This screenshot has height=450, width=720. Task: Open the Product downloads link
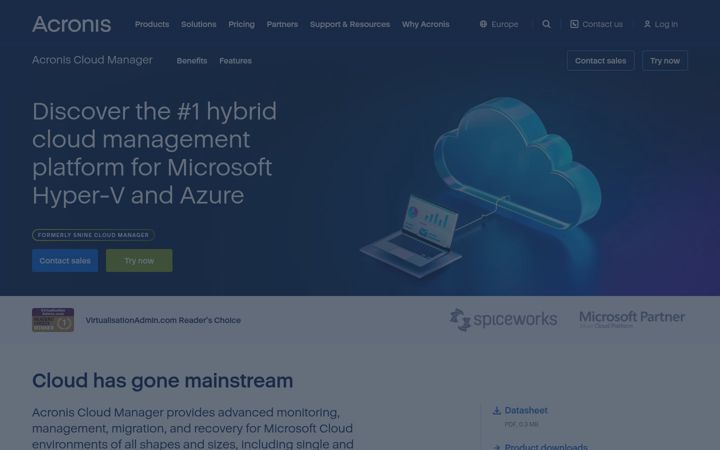pos(546,446)
